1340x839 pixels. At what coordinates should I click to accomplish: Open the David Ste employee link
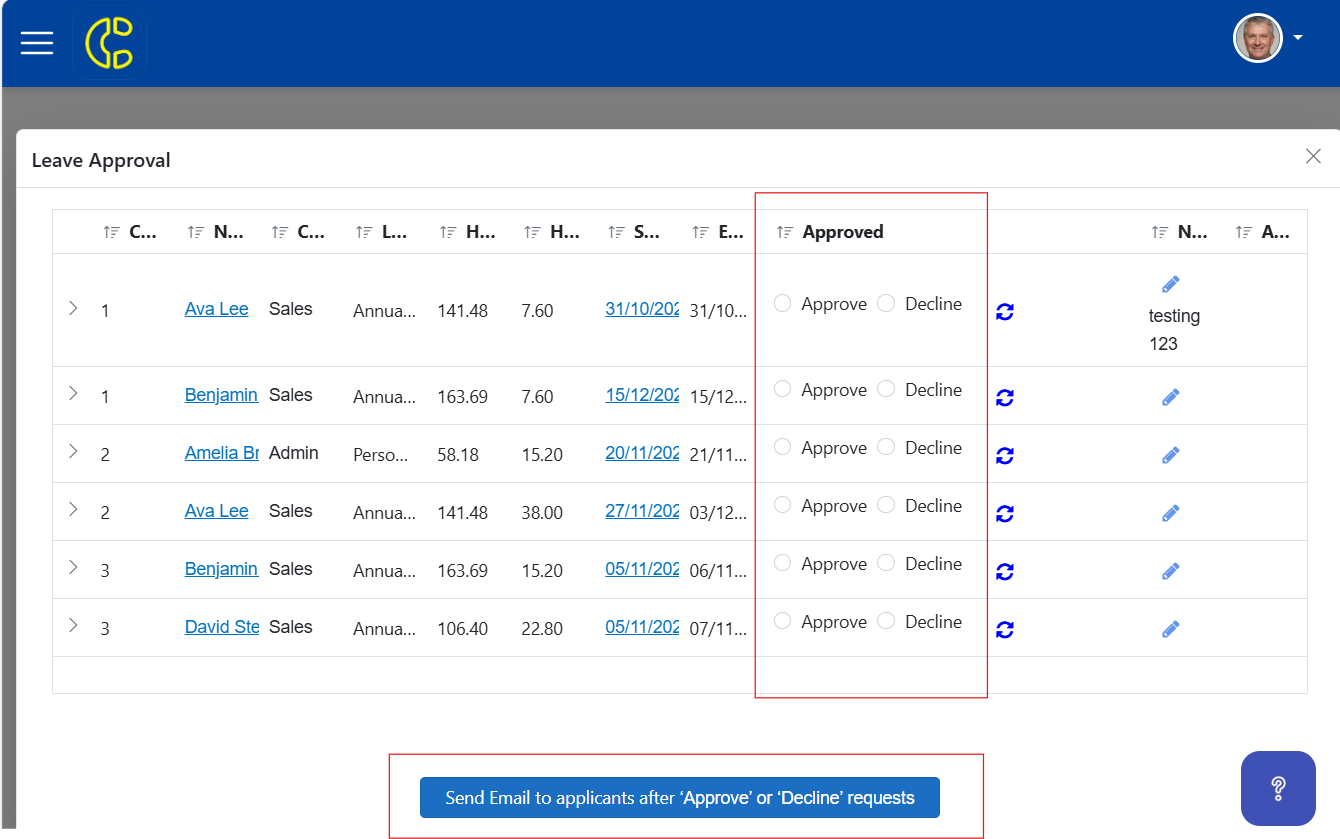(222, 627)
